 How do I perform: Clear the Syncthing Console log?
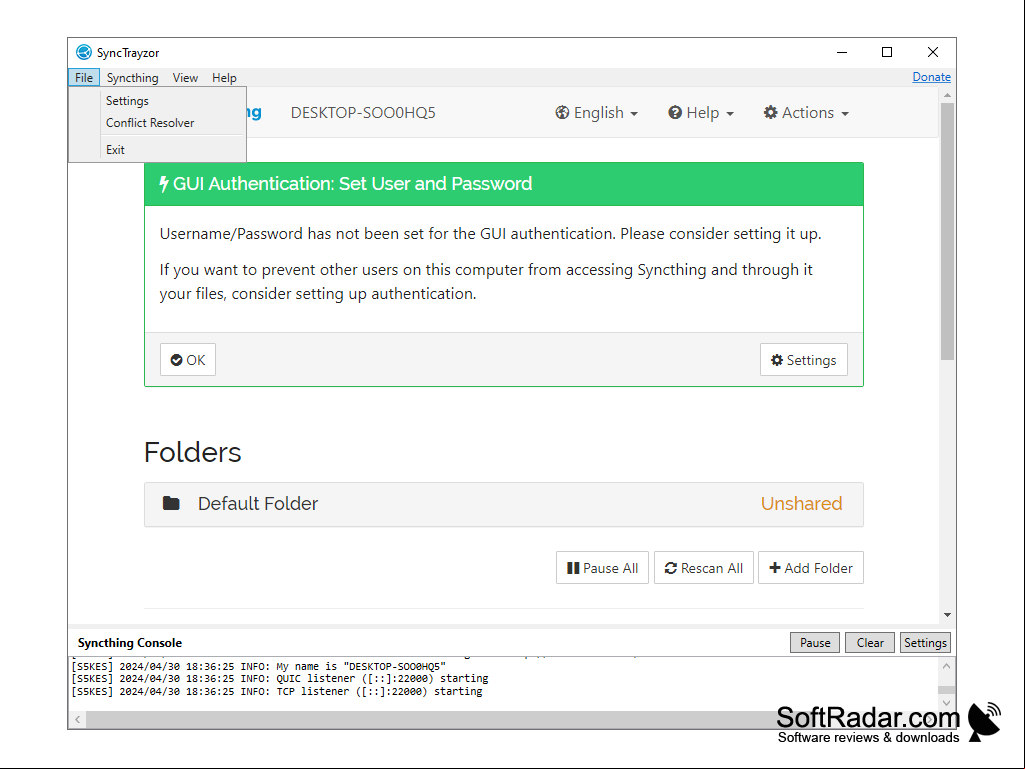click(x=870, y=643)
